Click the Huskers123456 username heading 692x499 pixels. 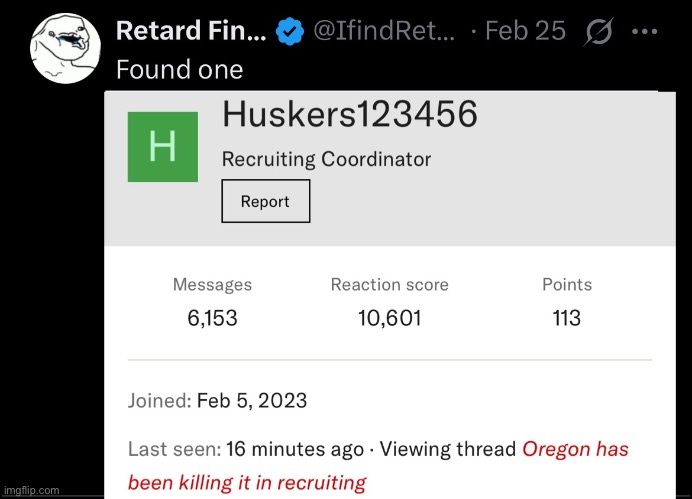coord(349,116)
